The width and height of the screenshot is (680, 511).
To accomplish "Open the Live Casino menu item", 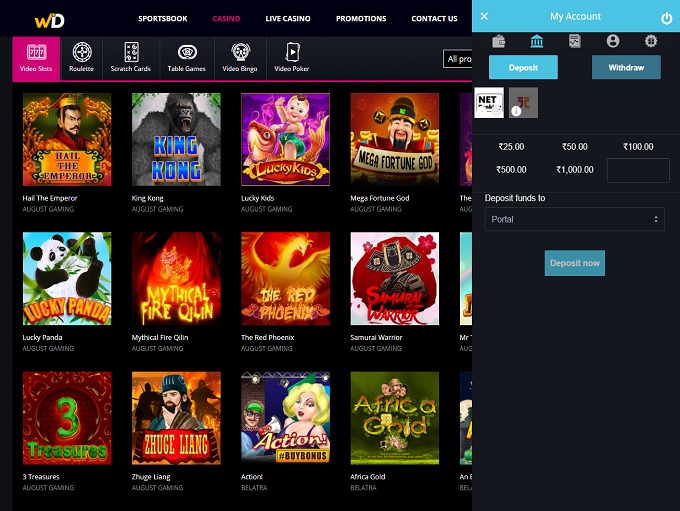I will [x=288, y=18].
